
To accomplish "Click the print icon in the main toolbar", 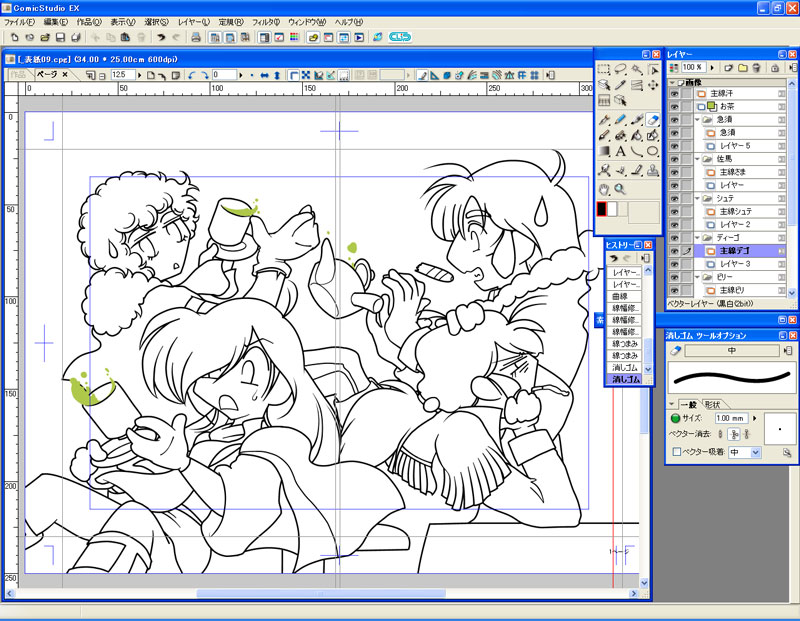I will click(x=196, y=37).
